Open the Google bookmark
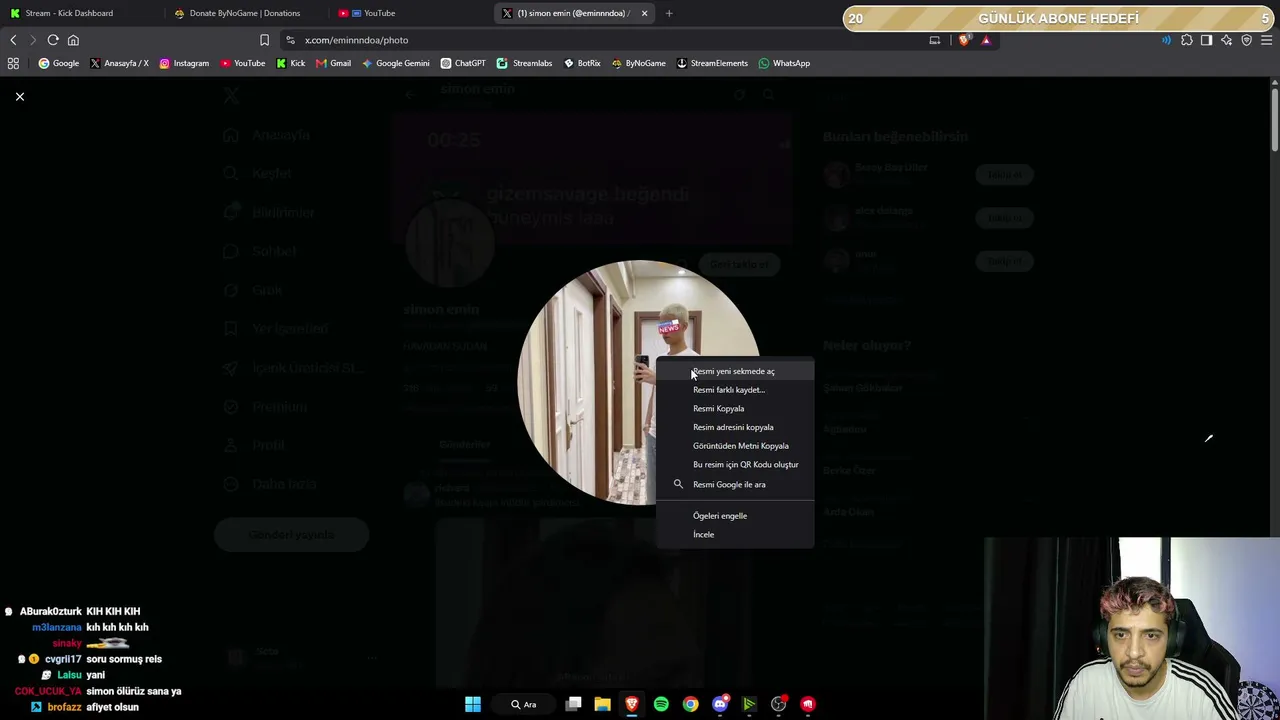Viewport: 1280px width, 720px height. pyautogui.click(x=59, y=63)
